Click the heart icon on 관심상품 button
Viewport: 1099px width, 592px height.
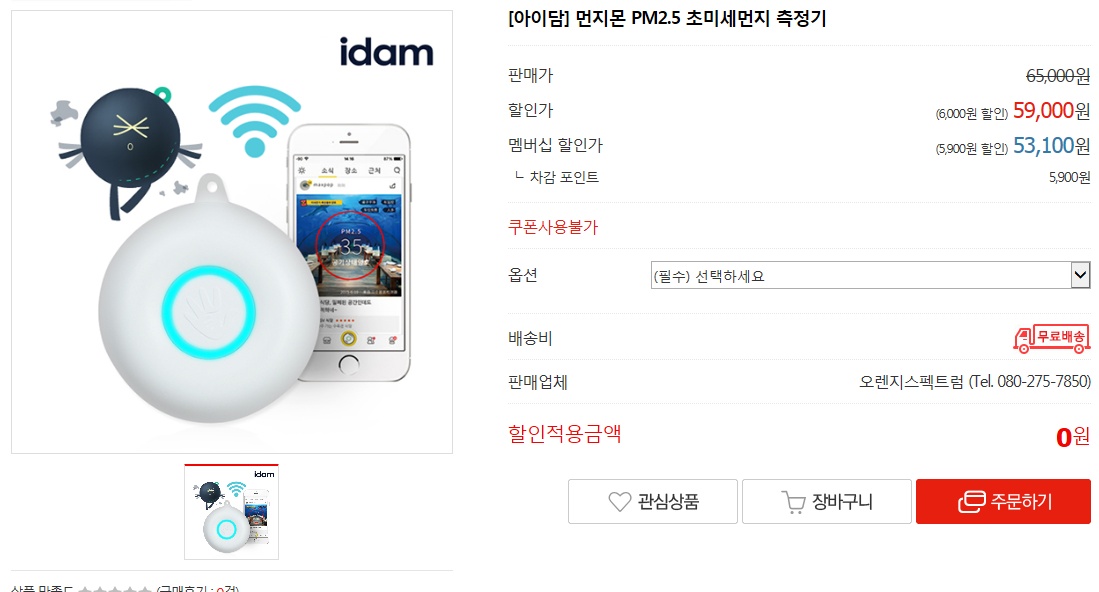tap(620, 502)
